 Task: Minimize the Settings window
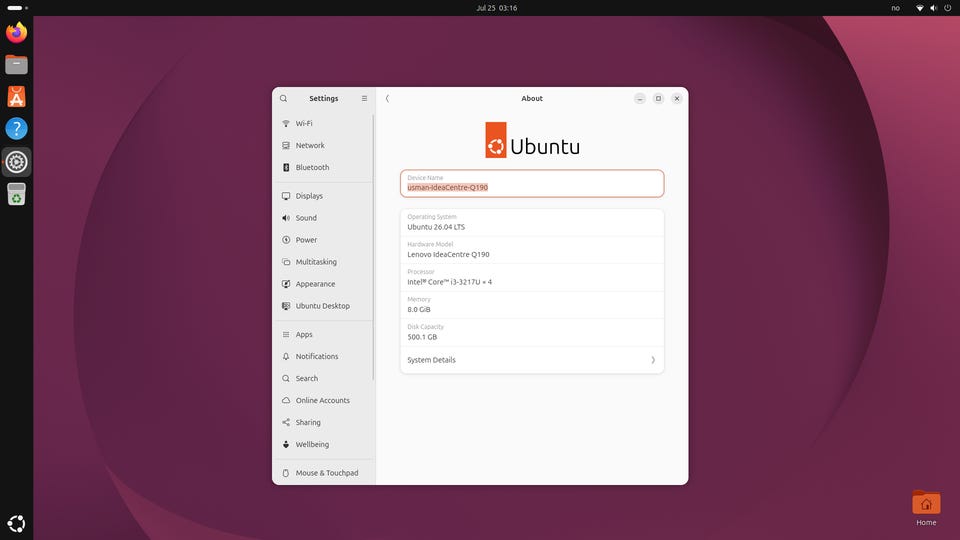(x=640, y=99)
